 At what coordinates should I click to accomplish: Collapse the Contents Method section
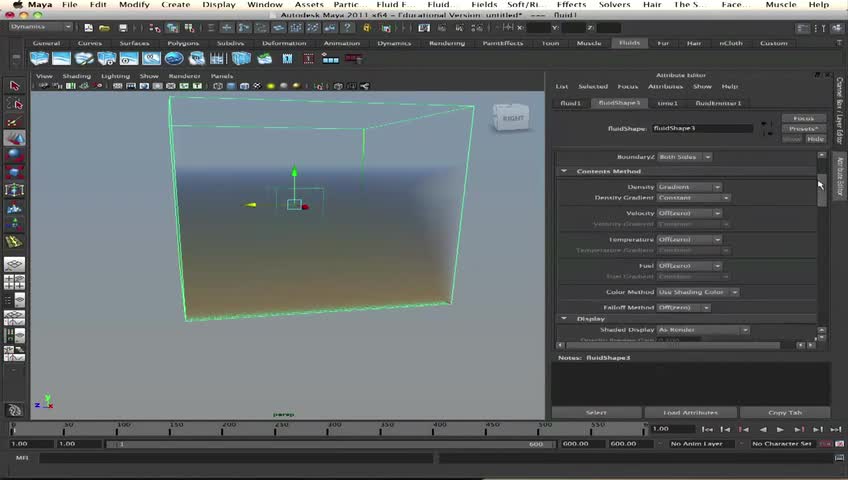tap(564, 171)
